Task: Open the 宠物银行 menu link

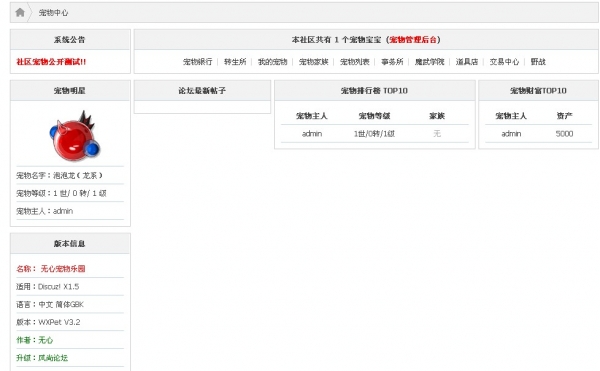Action: point(197,62)
